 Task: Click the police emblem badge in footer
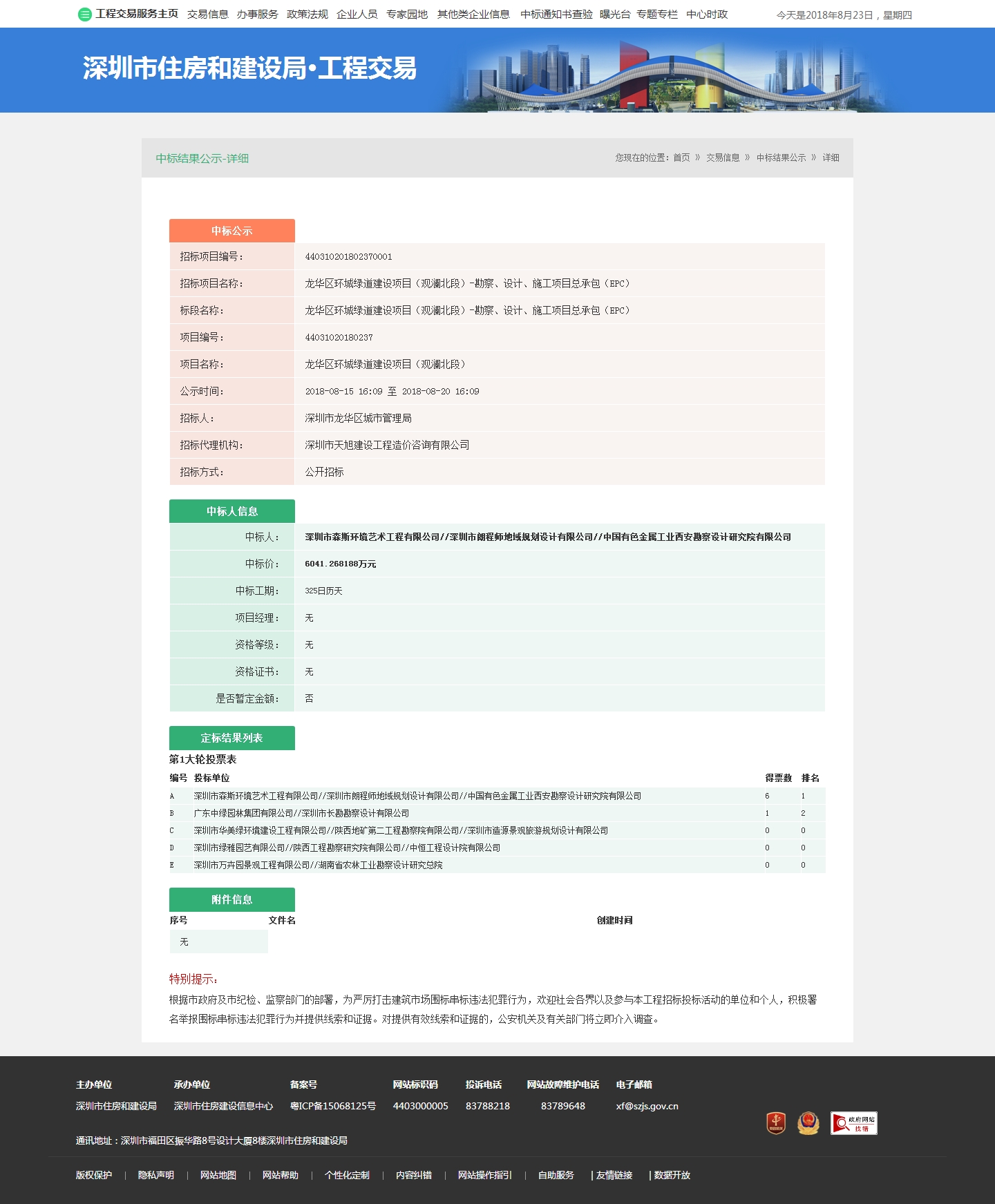[808, 1122]
